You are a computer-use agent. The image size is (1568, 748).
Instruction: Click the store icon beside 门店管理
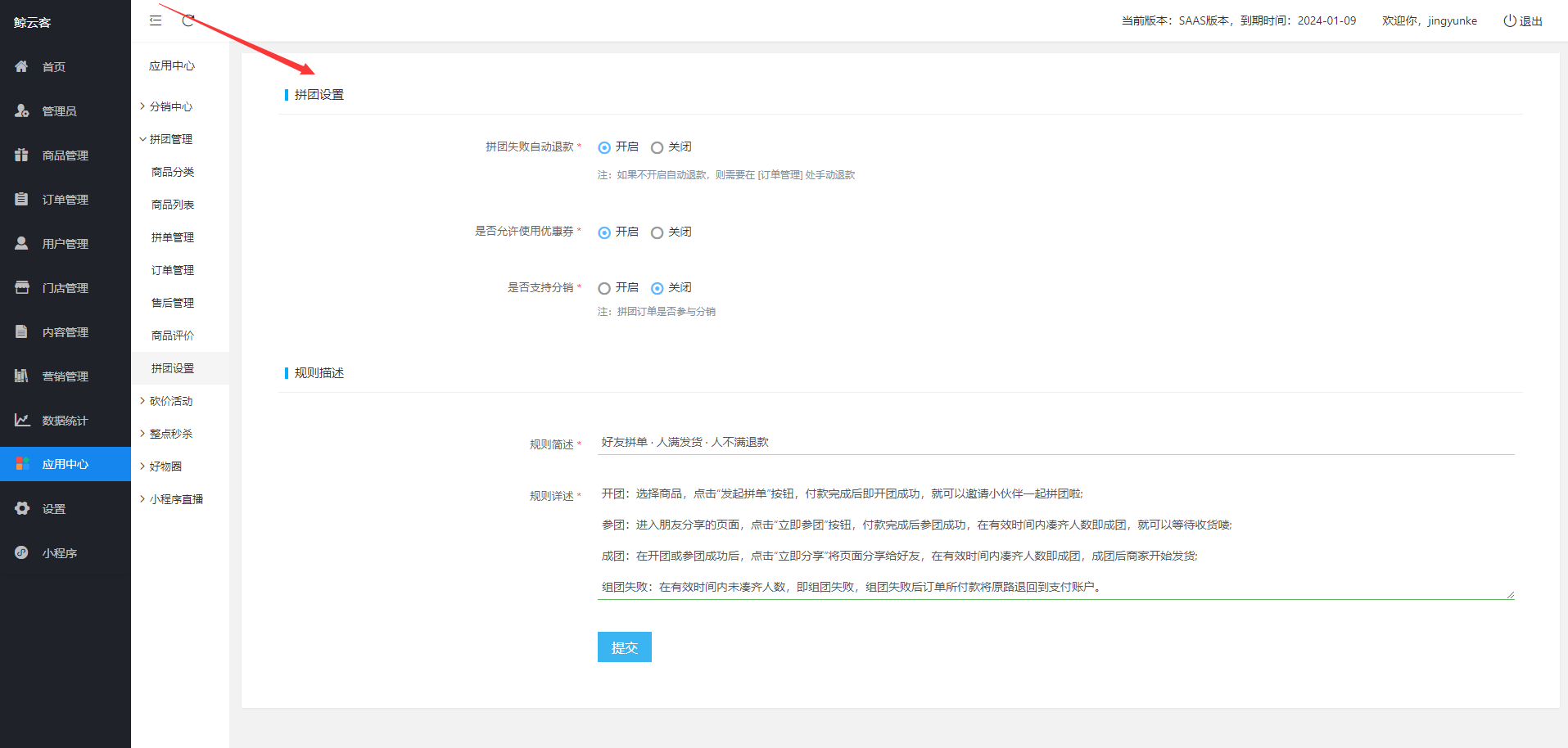(x=21, y=287)
